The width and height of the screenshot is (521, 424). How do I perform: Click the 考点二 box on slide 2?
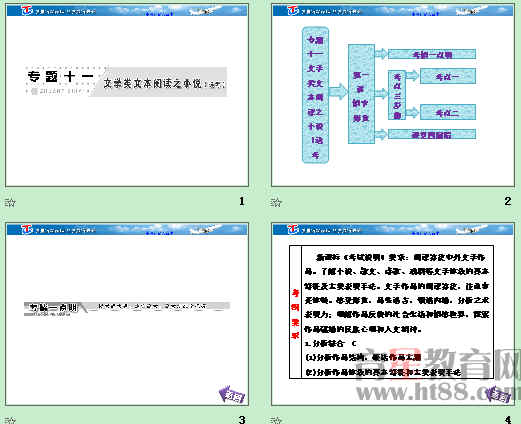click(x=448, y=112)
